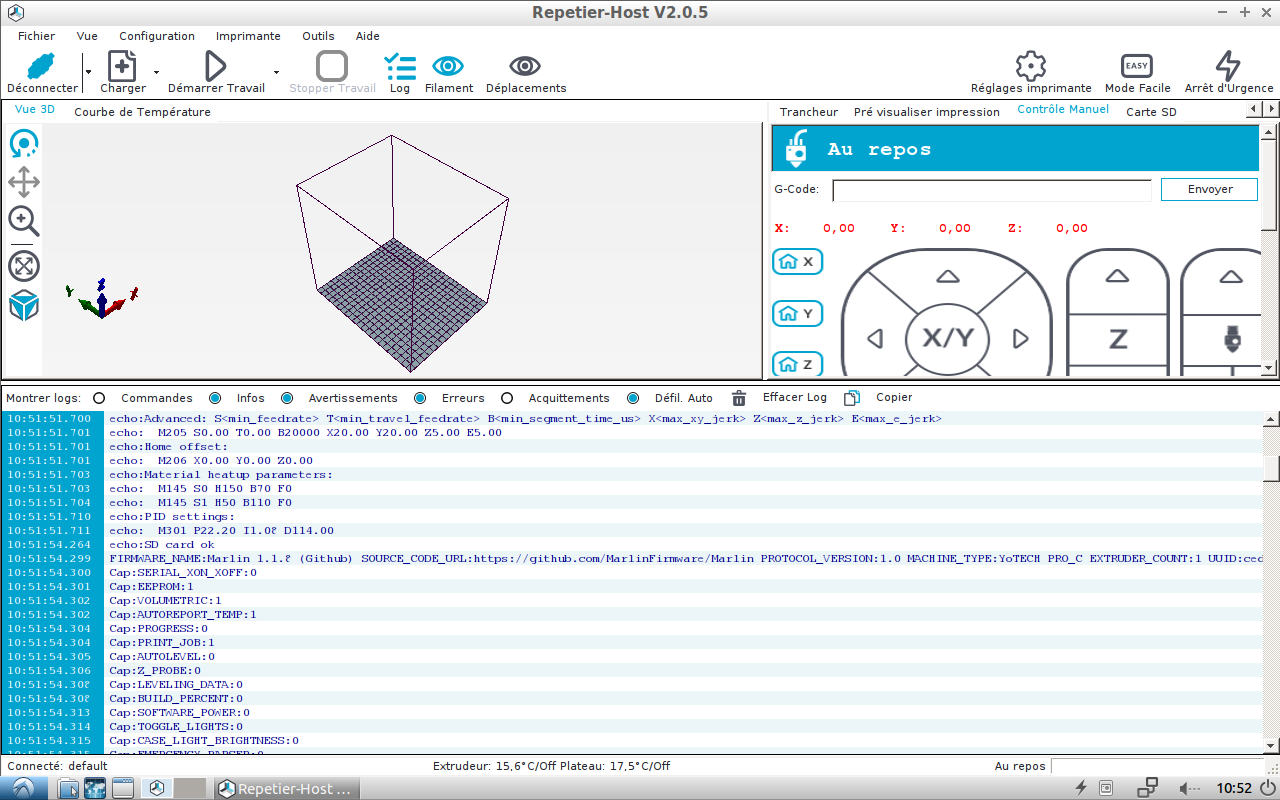
Task: Click the fit-to-view zoom icon
Action: click(x=24, y=266)
